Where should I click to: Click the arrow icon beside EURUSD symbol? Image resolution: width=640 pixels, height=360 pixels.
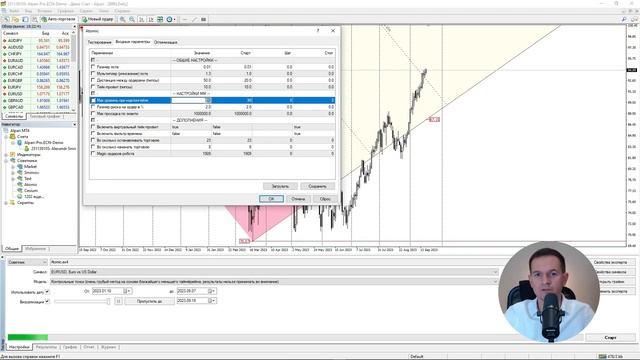(4, 94)
